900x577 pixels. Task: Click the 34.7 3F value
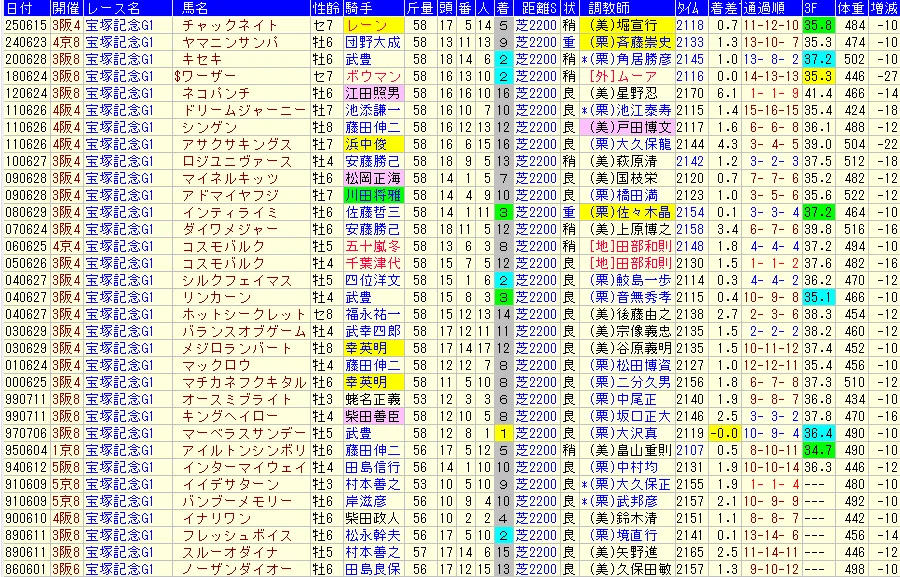coord(818,450)
